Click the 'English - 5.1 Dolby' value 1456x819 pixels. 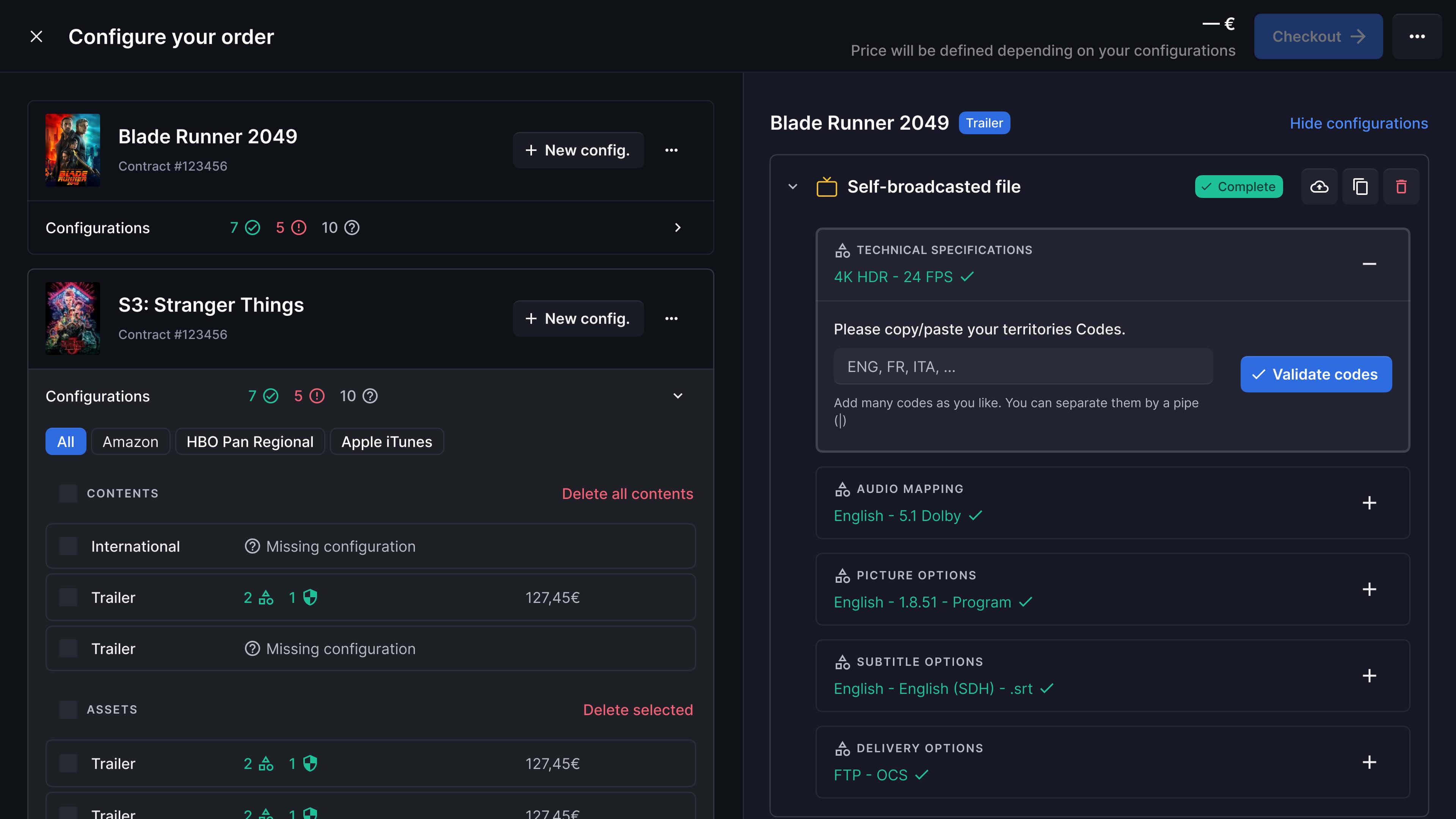897,516
